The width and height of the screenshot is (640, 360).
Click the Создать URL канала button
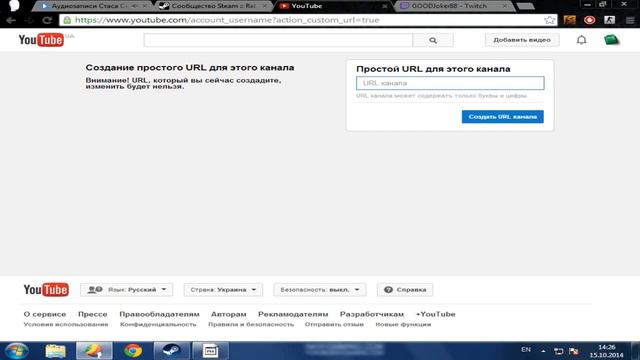click(x=503, y=117)
